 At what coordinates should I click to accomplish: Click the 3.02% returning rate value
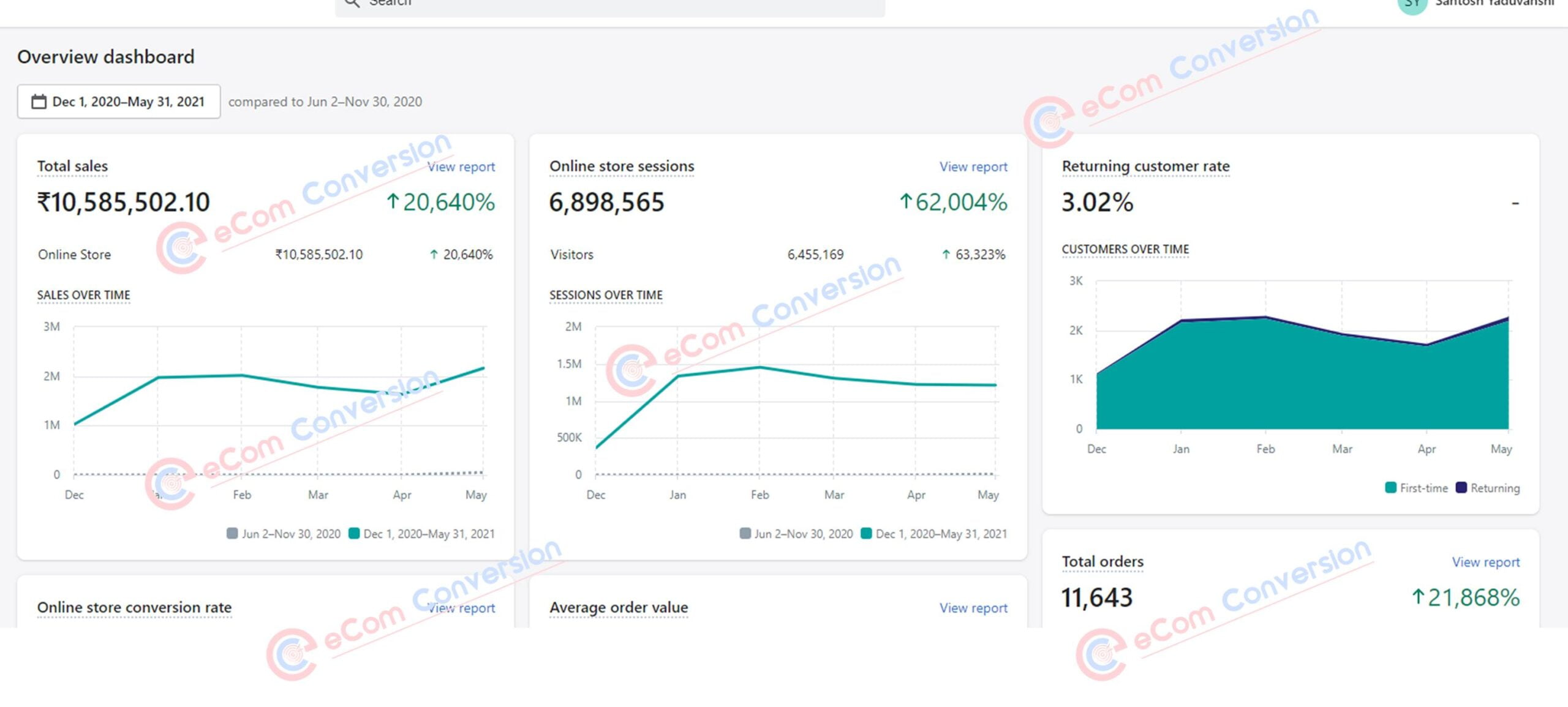1097,202
